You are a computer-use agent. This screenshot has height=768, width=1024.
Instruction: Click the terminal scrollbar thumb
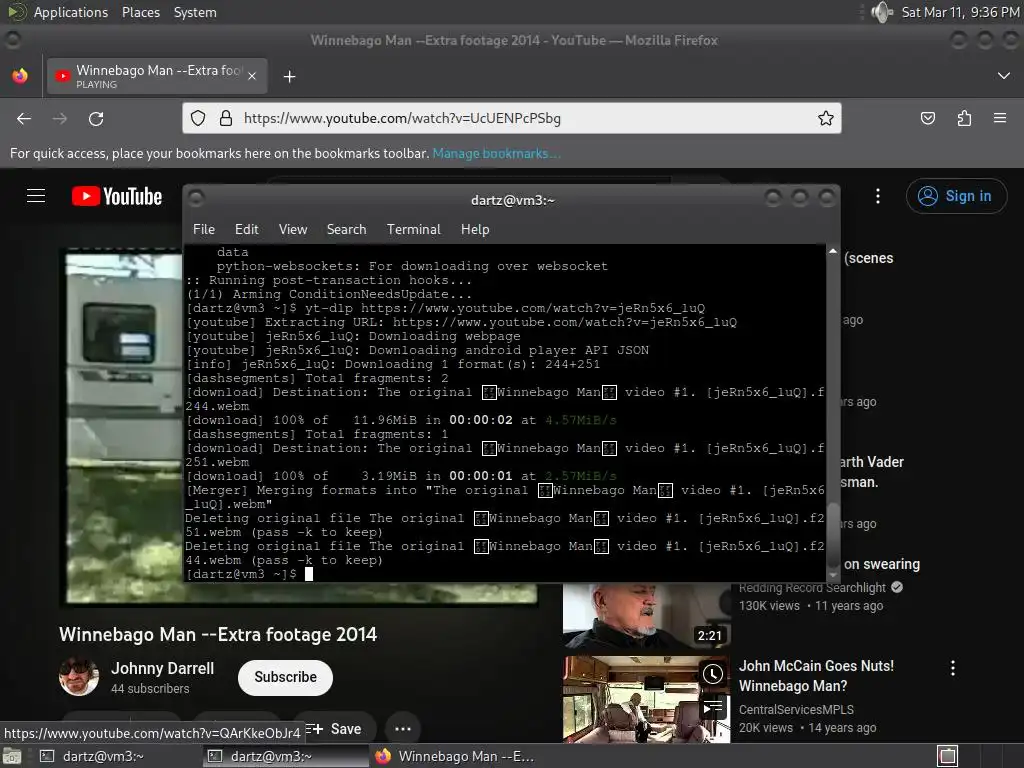[x=833, y=536]
